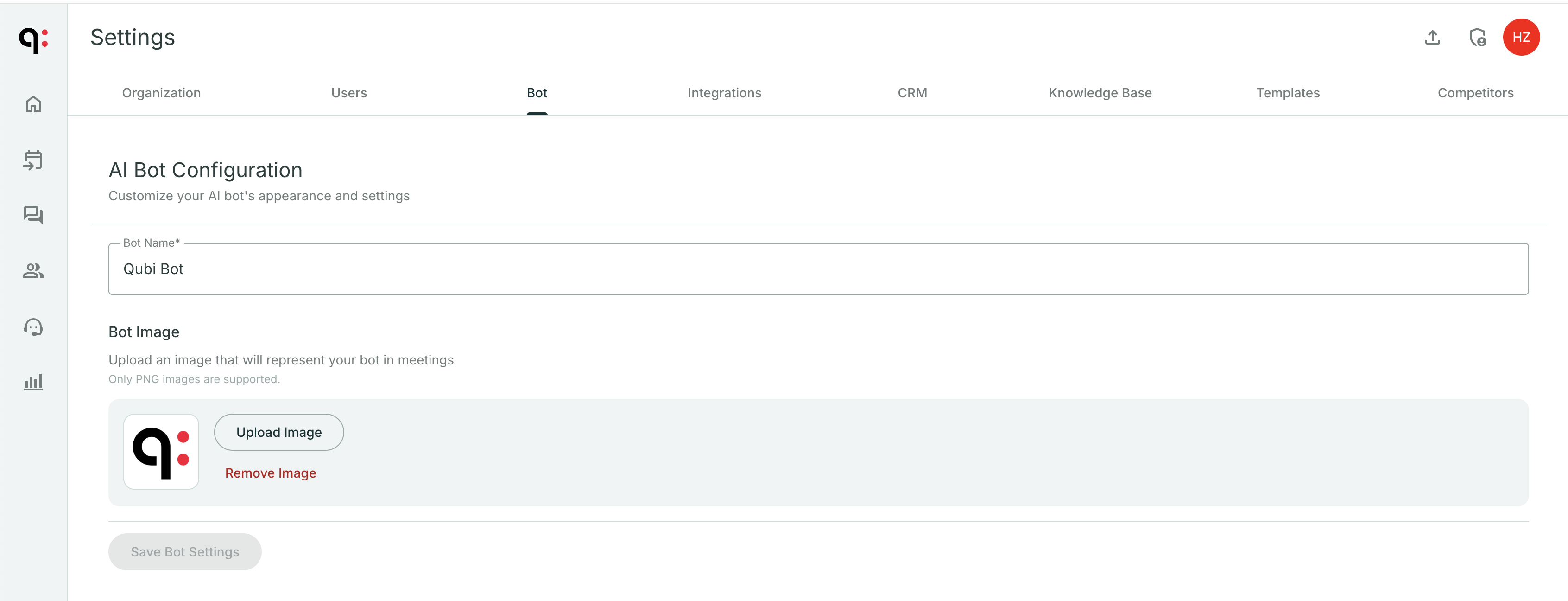Open the support headset icon in the sidebar
The height and width of the screenshot is (601, 1568).
click(x=33, y=326)
